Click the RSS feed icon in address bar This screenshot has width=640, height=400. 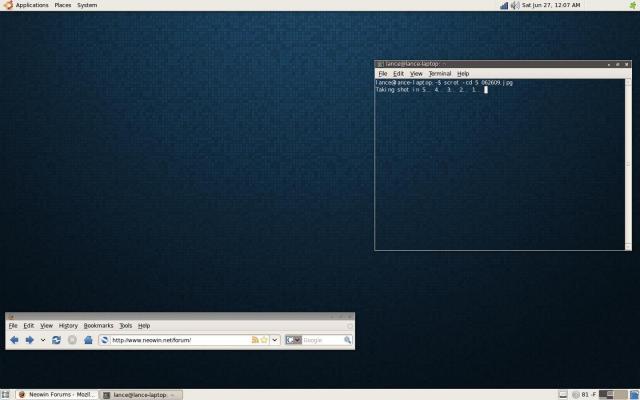coord(255,340)
